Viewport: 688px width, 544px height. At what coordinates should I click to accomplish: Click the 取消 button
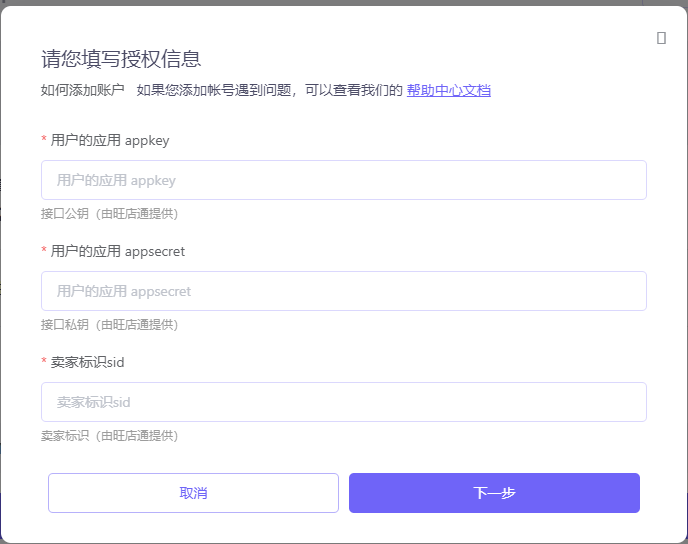click(194, 493)
